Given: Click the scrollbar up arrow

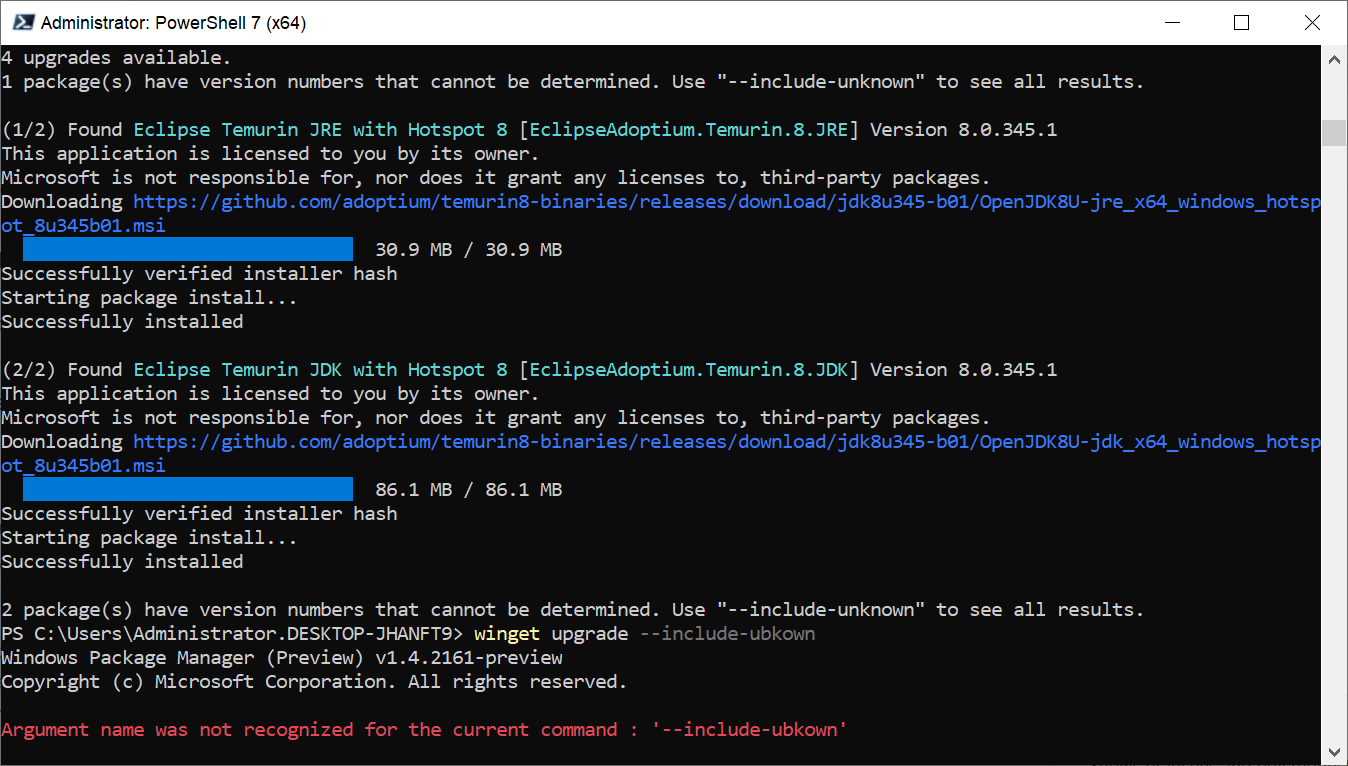Looking at the screenshot, I should (1334, 58).
